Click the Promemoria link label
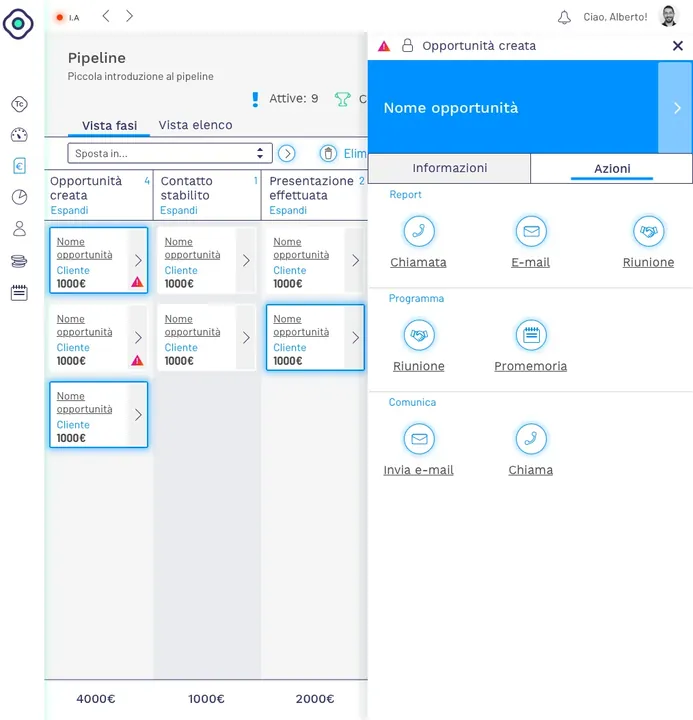 530,366
